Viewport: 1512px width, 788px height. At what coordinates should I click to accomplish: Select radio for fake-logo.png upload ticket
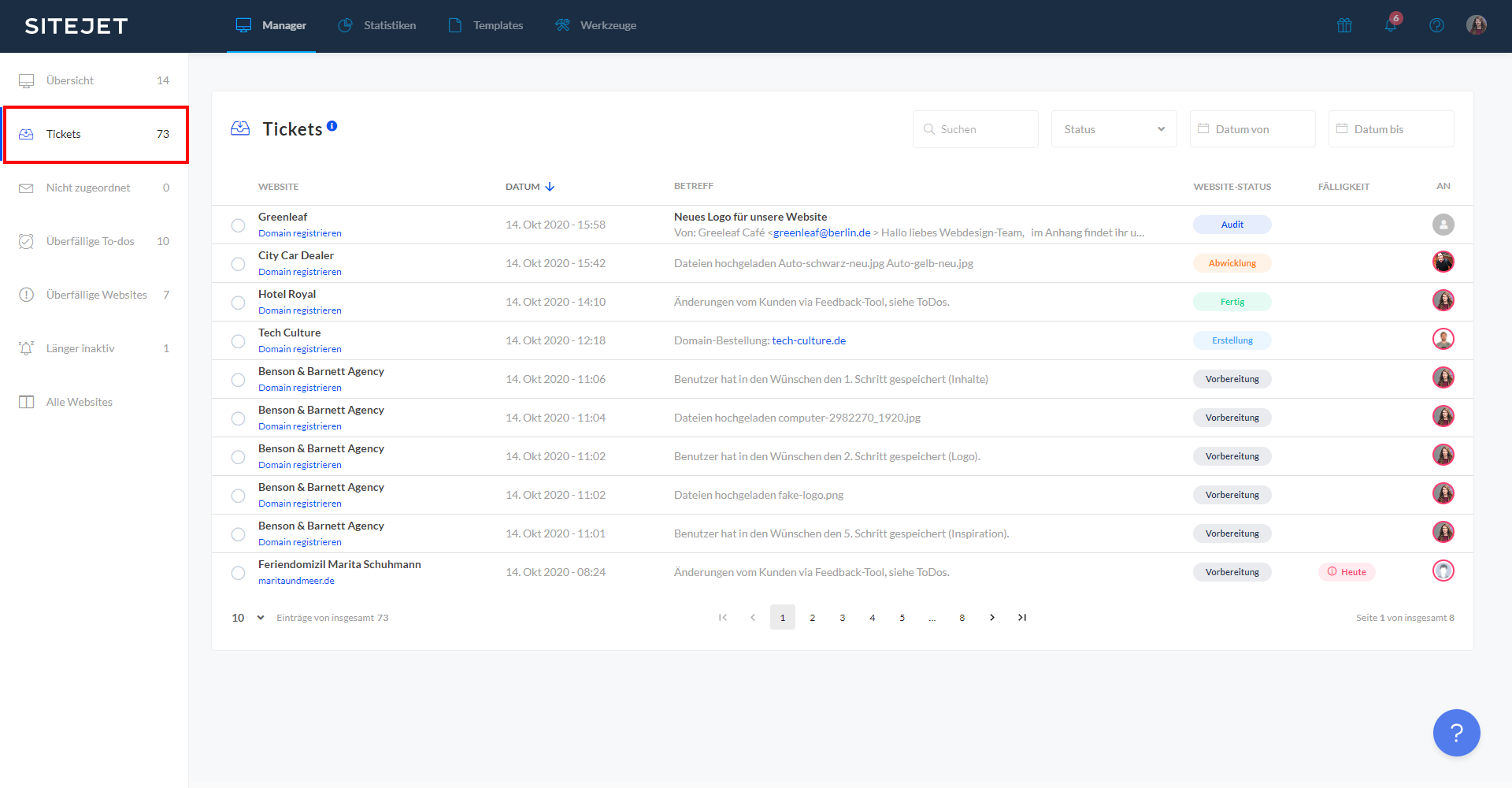[238, 496]
